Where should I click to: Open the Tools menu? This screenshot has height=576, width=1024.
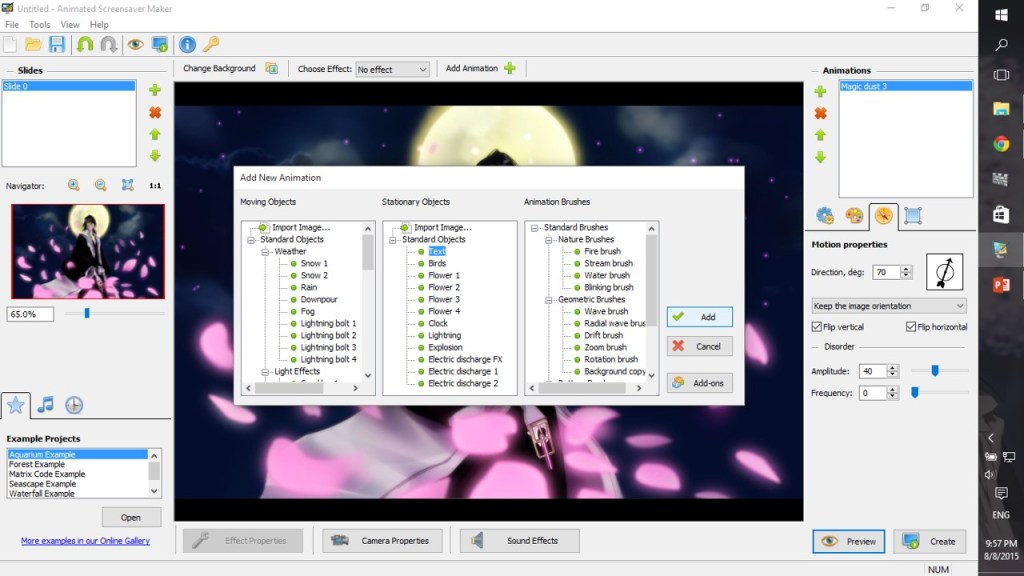click(x=40, y=25)
